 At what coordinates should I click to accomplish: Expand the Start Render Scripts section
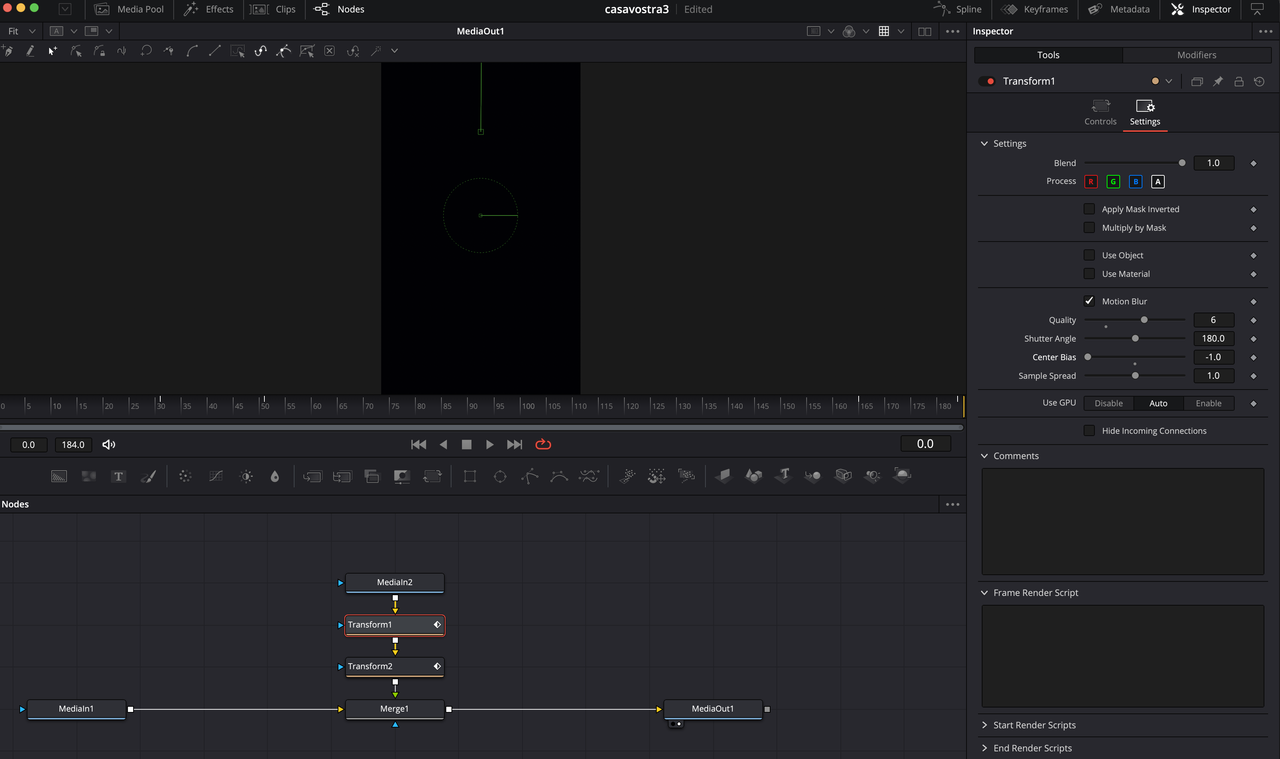coord(1033,725)
